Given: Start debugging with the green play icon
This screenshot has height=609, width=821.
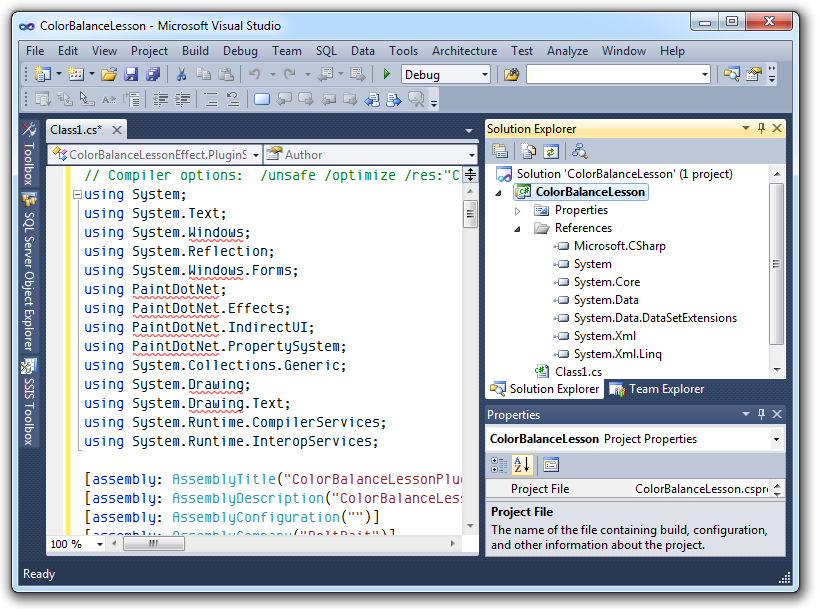Looking at the screenshot, I should (387, 74).
